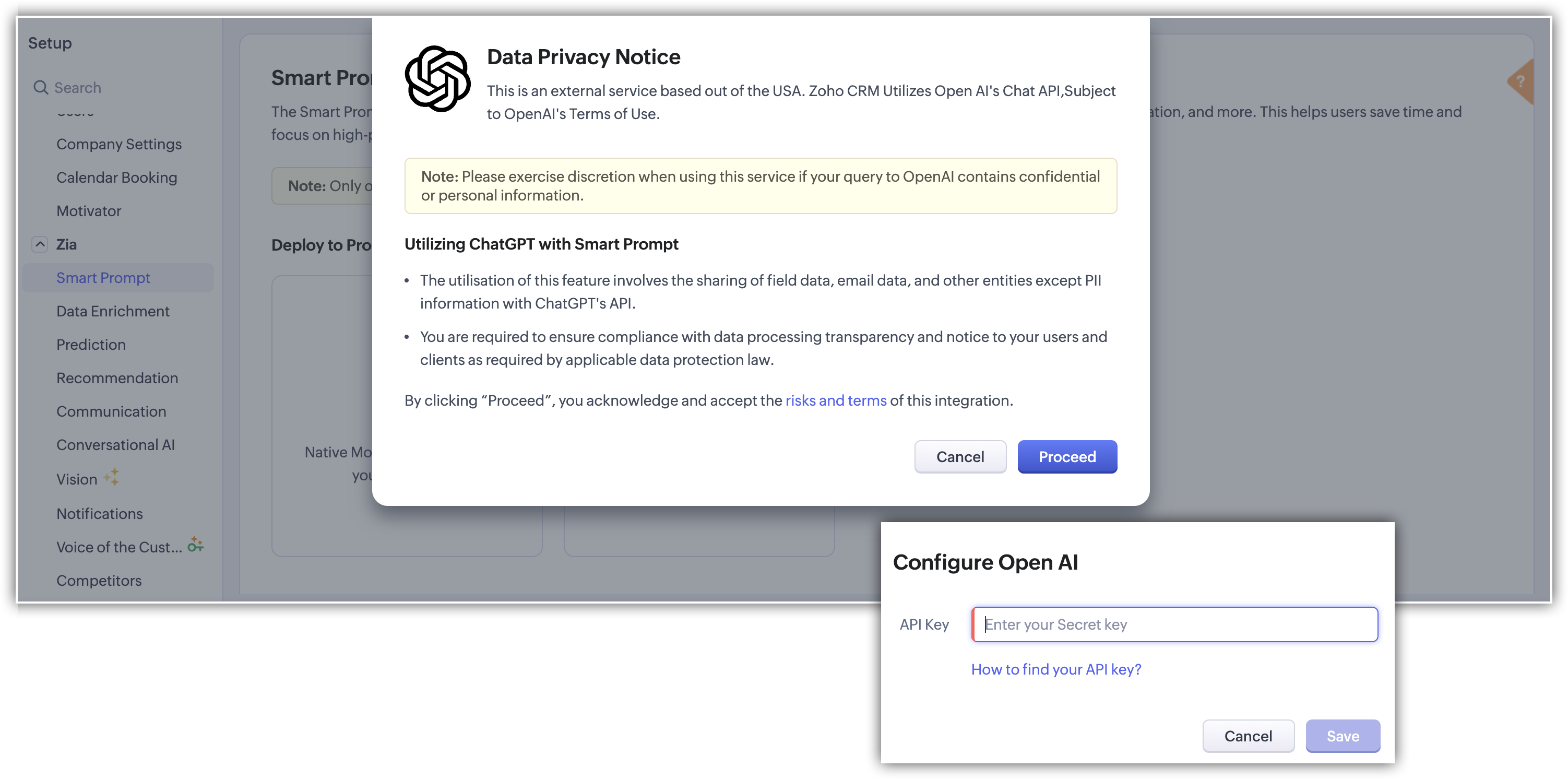Click the OpenAI logo icon

click(437, 78)
